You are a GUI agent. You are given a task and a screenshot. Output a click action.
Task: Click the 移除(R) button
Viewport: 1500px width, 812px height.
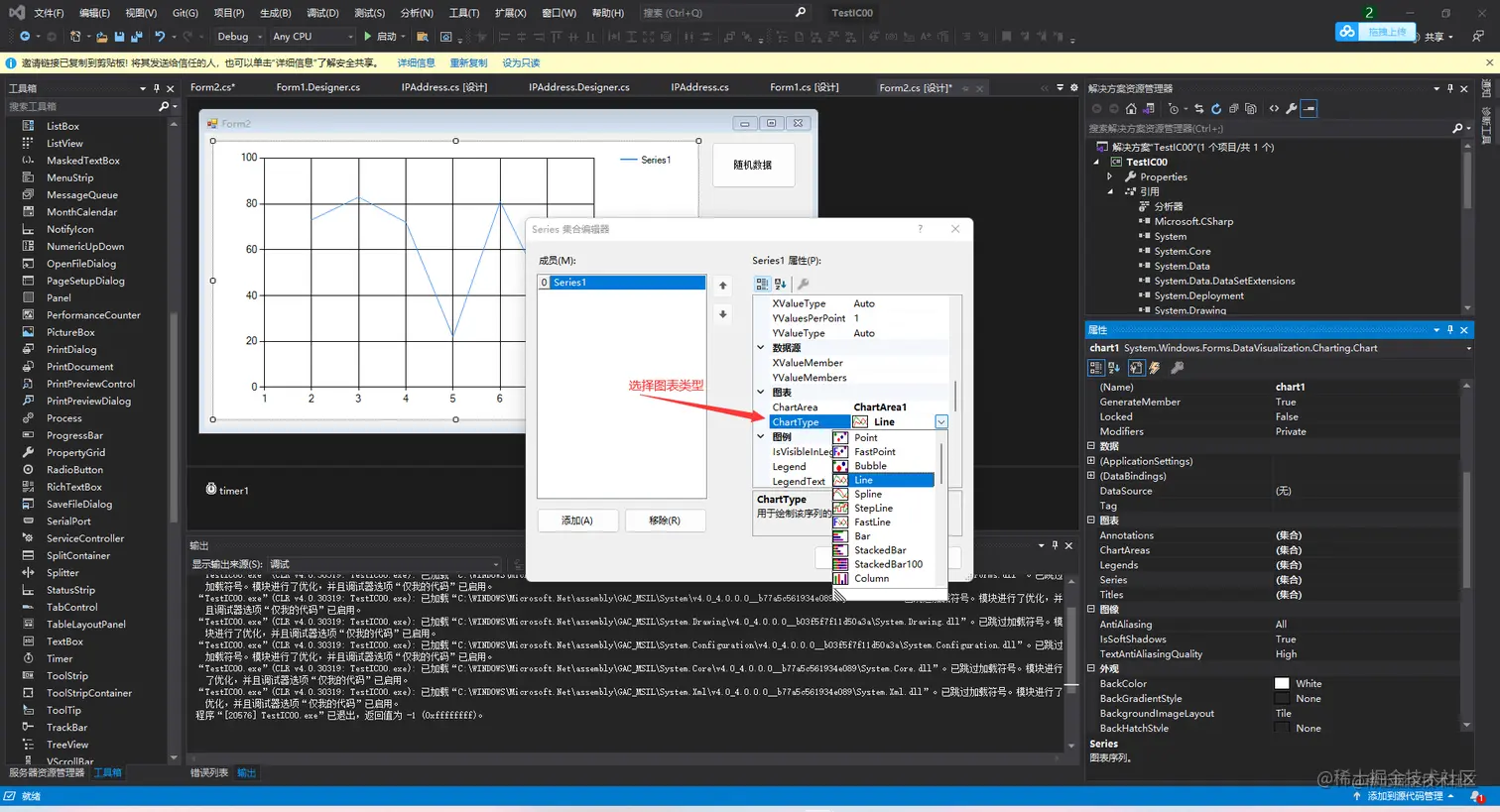point(665,521)
